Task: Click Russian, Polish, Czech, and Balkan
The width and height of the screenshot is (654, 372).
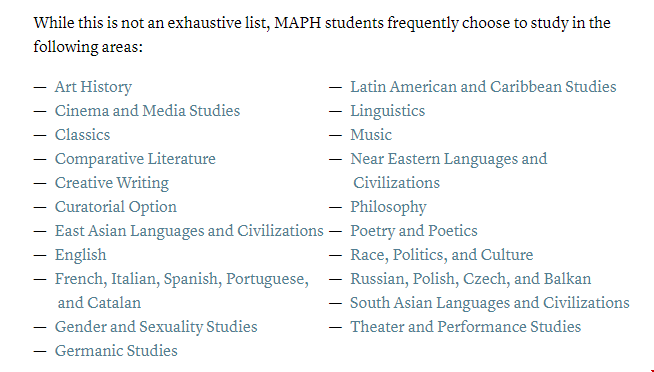Action: point(470,279)
